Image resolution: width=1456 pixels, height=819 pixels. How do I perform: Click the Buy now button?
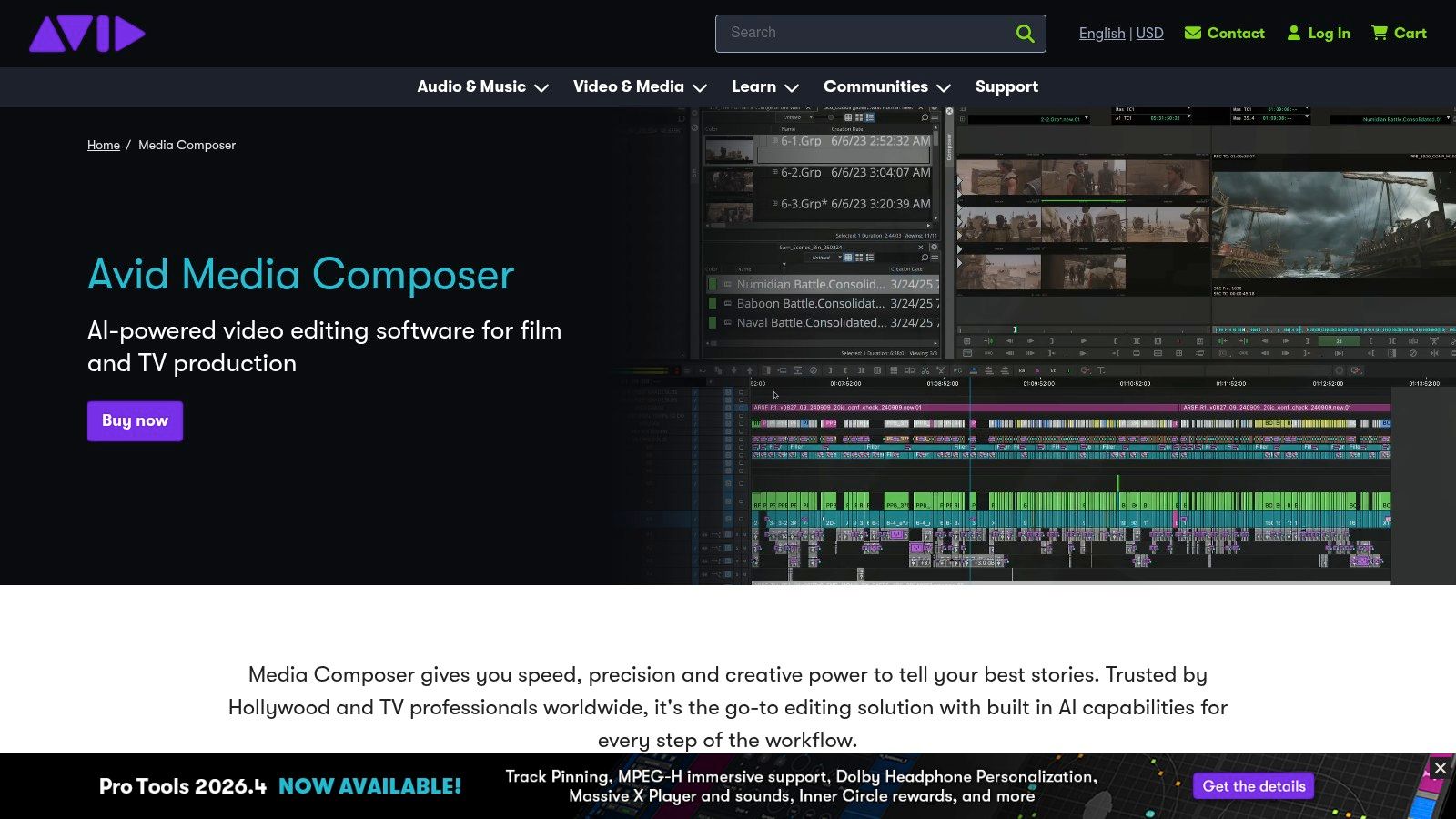(135, 420)
